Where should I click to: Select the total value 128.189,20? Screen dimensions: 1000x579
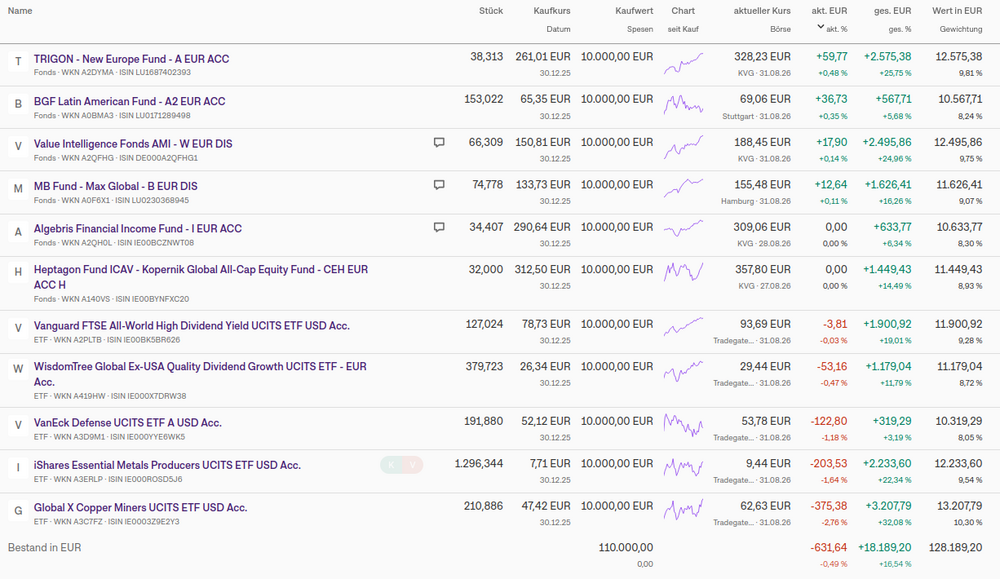(x=955, y=547)
